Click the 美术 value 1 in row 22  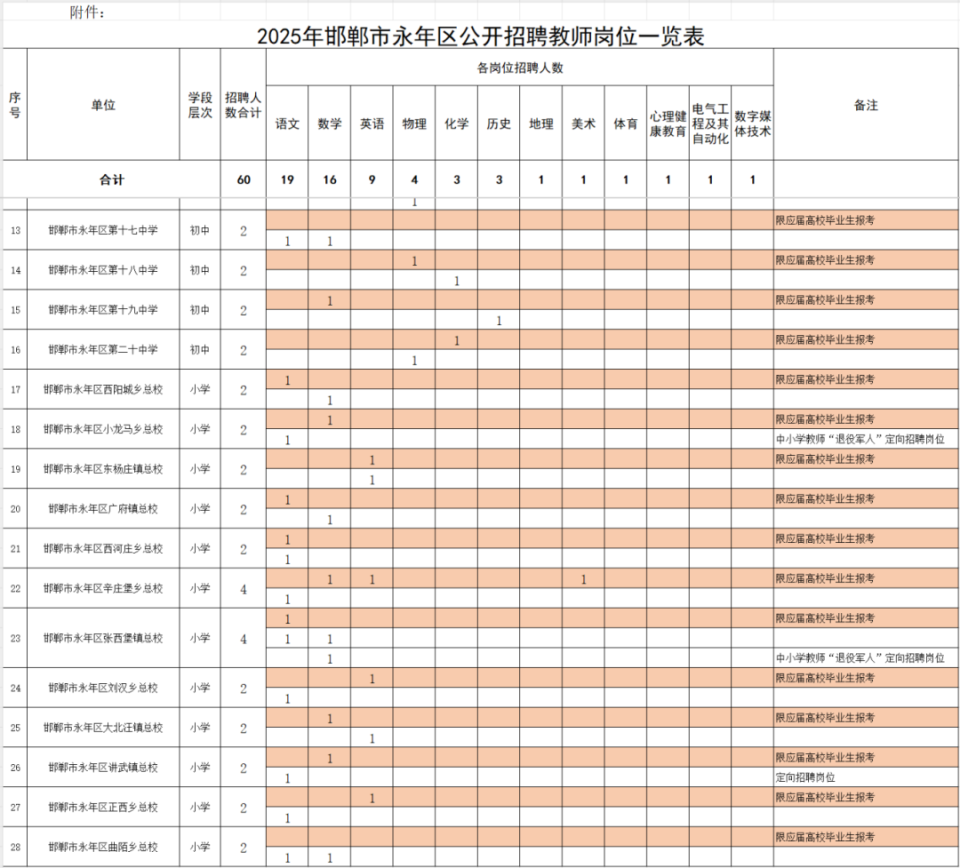tap(583, 579)
